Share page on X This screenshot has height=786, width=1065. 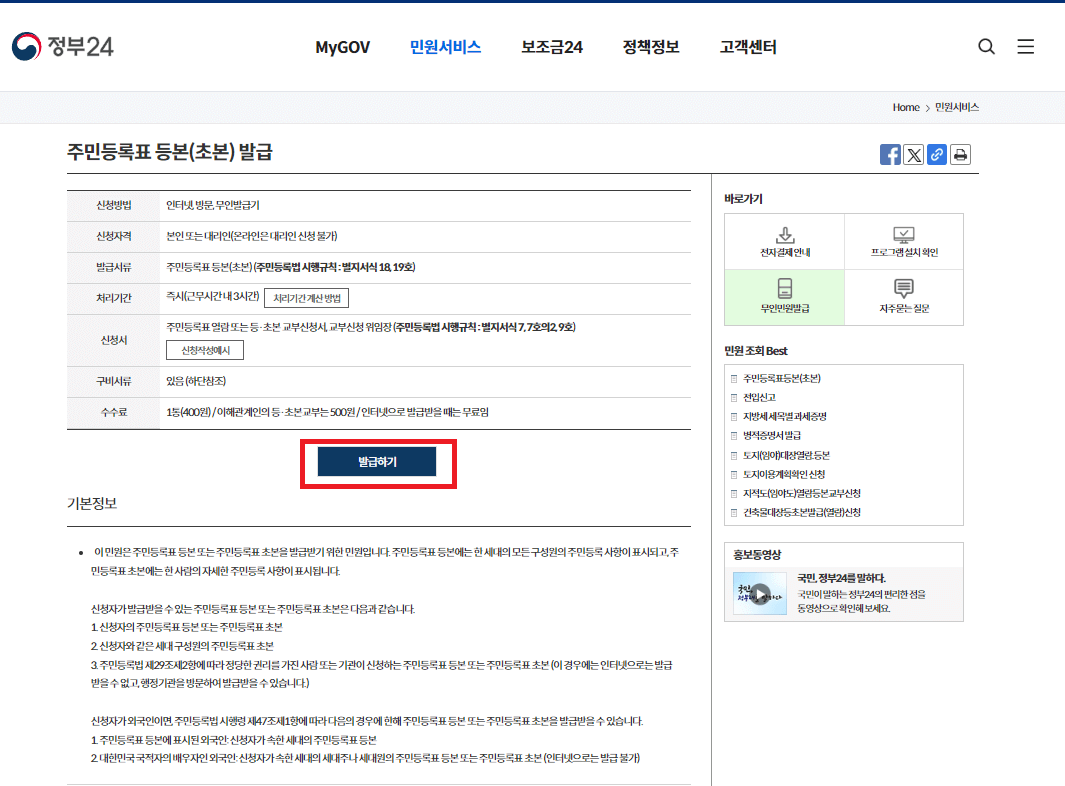point(914,154)
